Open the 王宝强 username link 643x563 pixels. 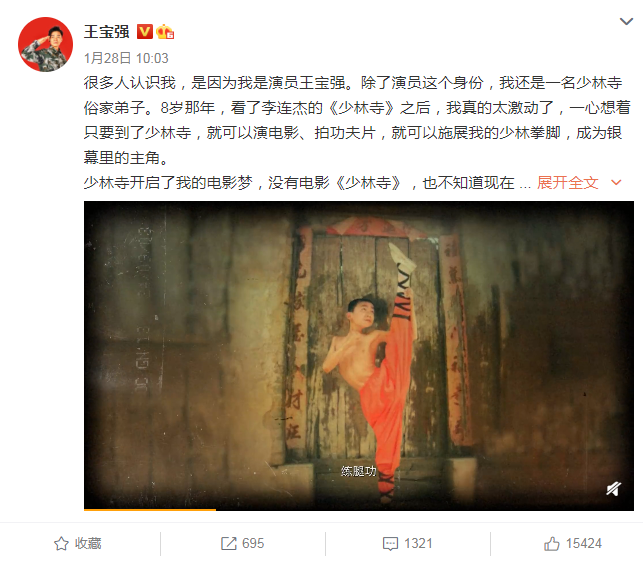click(x=107, y=32)
